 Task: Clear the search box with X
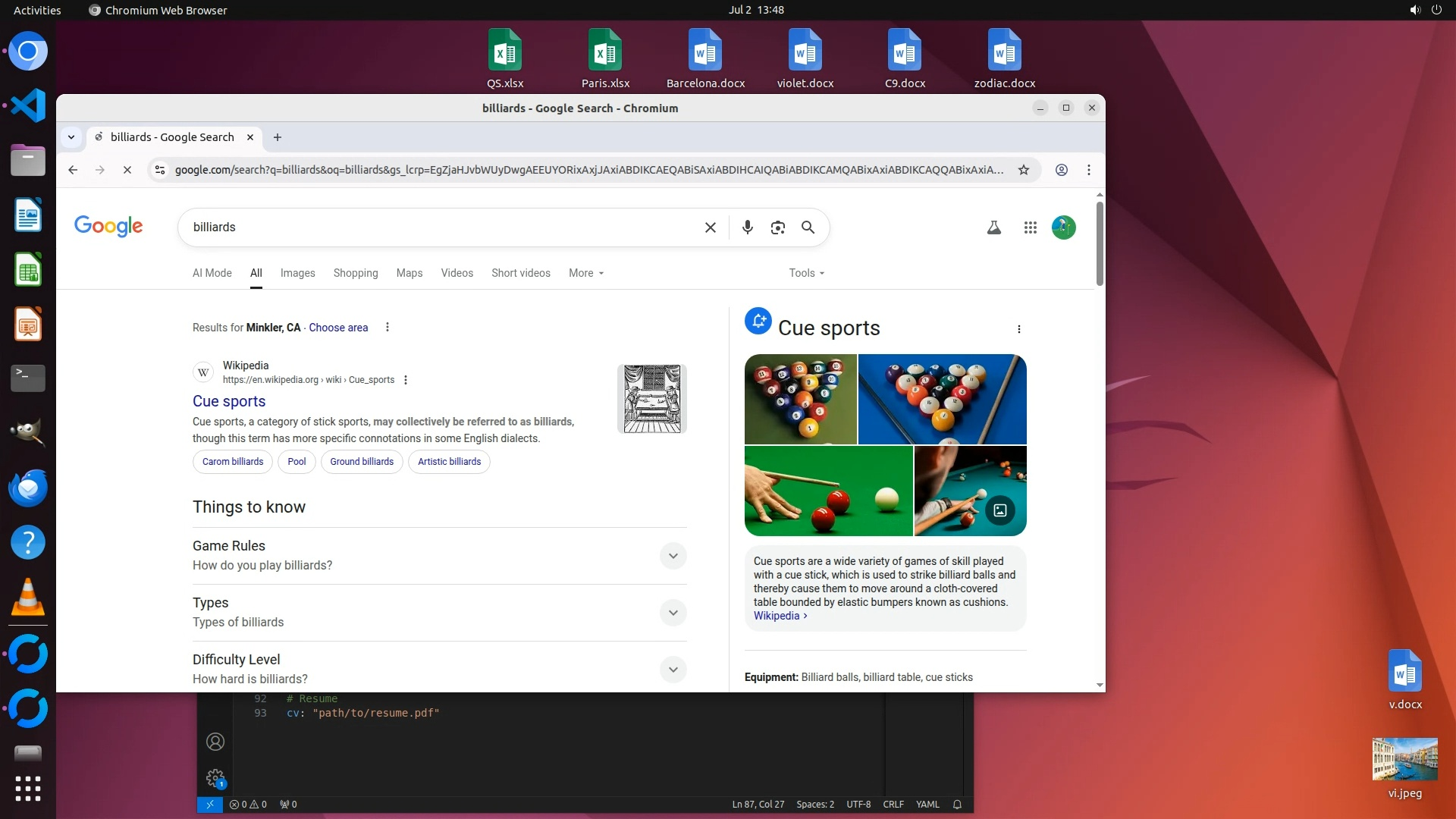pyautogui.click(x=710, y=227)
